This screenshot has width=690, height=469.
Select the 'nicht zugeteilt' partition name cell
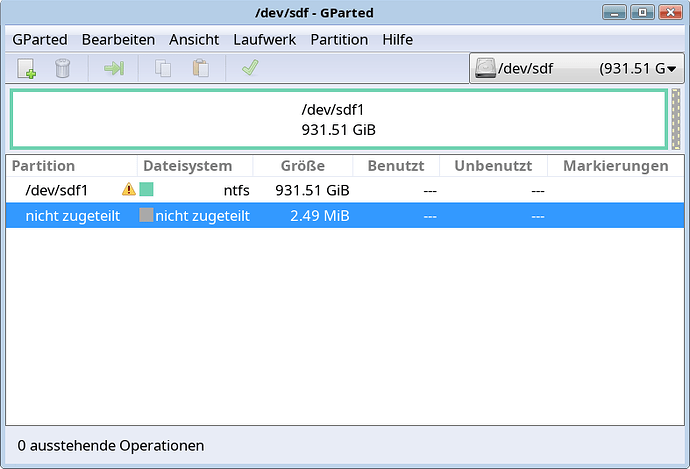pyautogui.click(x=73, y=216)
